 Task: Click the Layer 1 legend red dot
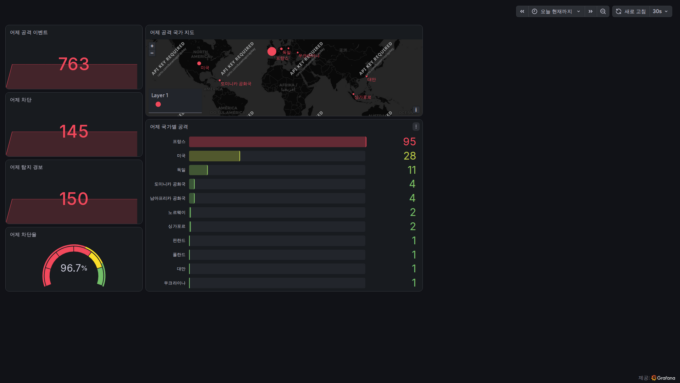(158, 104)
